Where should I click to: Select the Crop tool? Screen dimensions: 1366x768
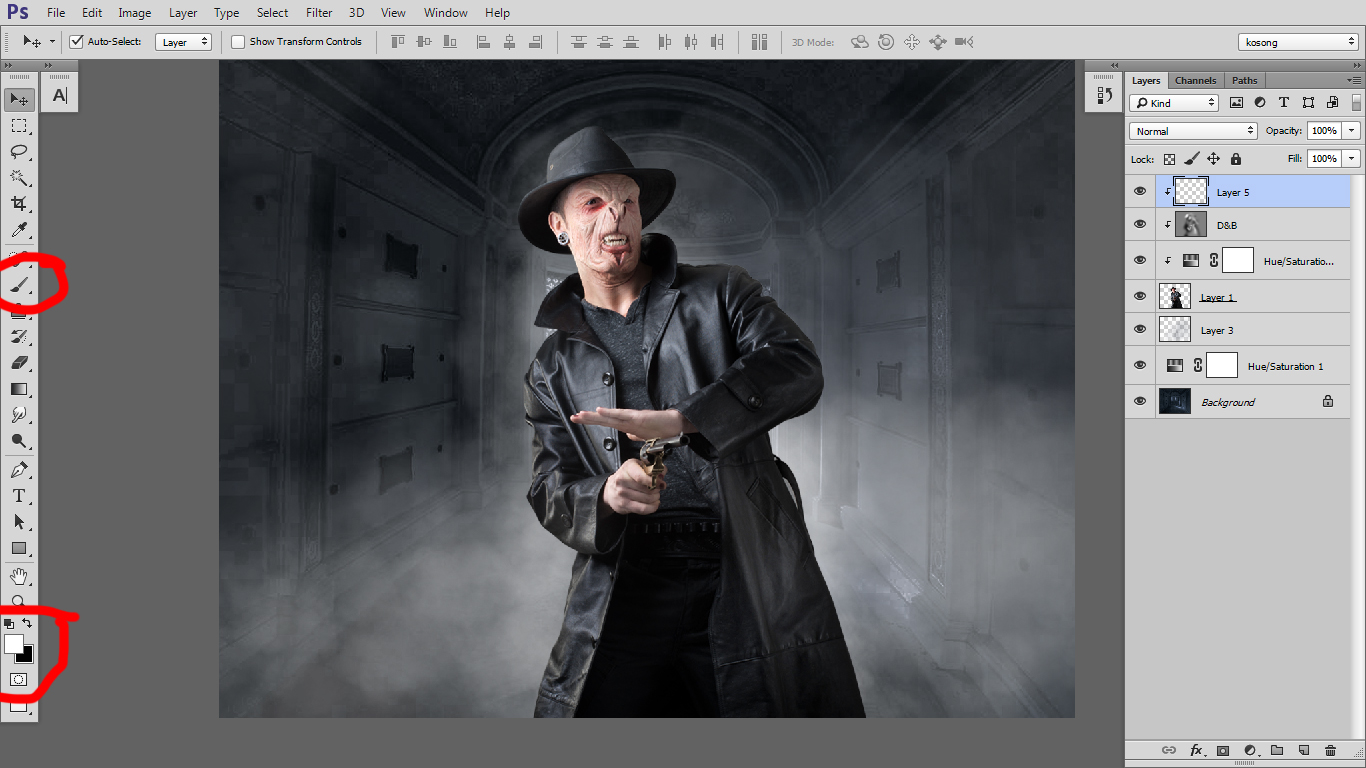click(19, 204)
